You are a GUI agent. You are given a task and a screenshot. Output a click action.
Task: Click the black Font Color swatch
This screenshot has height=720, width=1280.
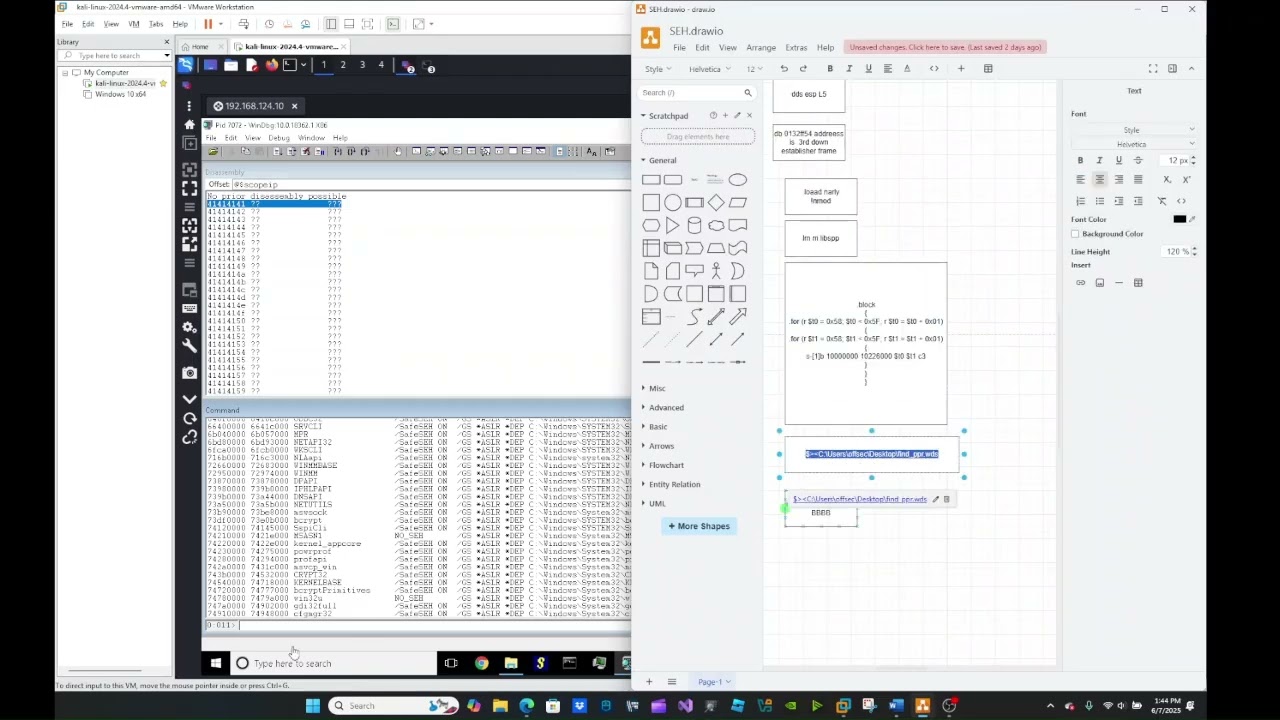click(1180, 219)
